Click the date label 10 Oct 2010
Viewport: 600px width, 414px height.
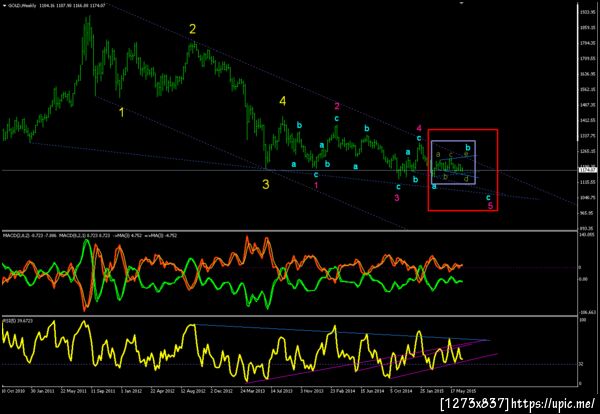point(12,391)
